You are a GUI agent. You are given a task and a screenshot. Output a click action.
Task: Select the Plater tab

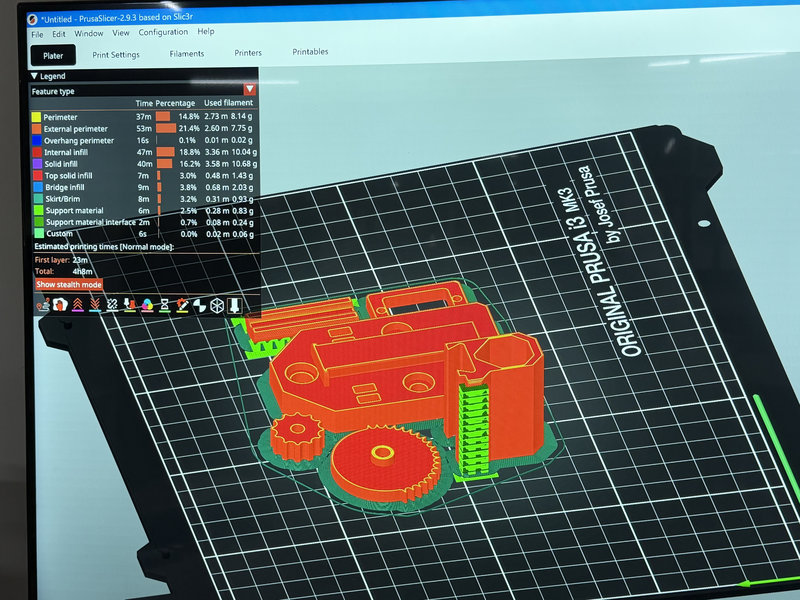(53, 56)
